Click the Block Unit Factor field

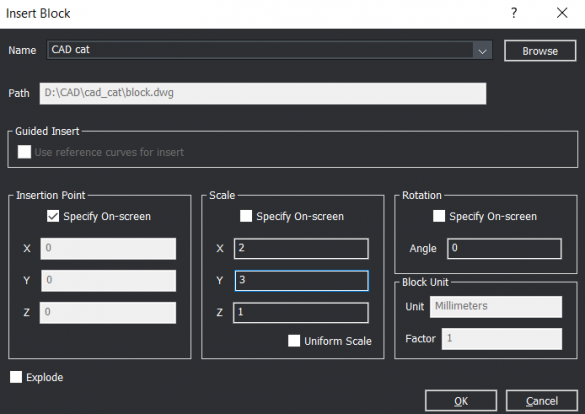(502, 339)
